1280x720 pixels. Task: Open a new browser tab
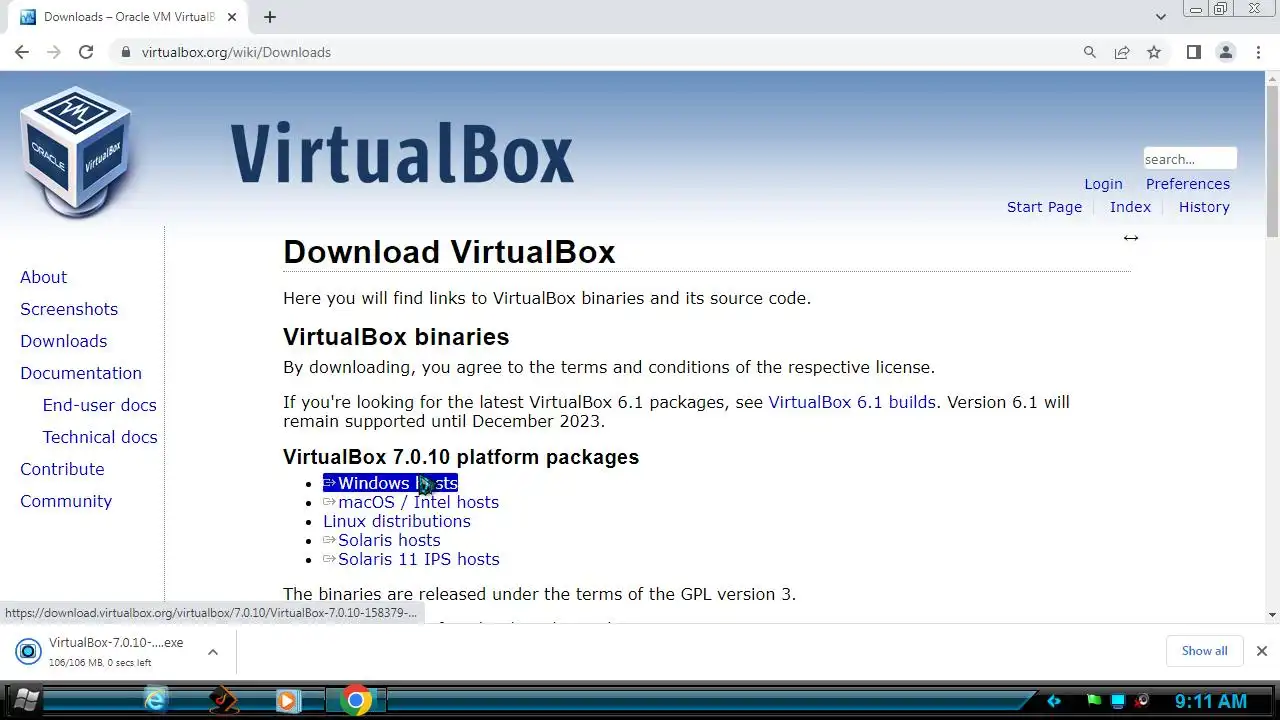pyautogui.click(x=270, y=17)
